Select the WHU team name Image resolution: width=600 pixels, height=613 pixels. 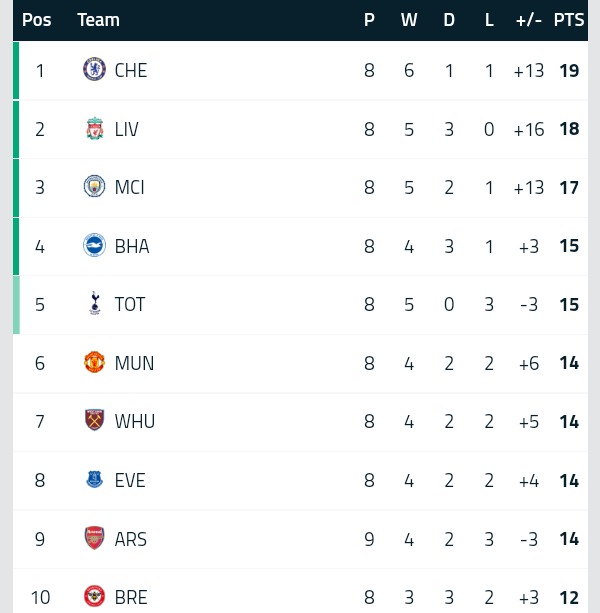[134, 421]
